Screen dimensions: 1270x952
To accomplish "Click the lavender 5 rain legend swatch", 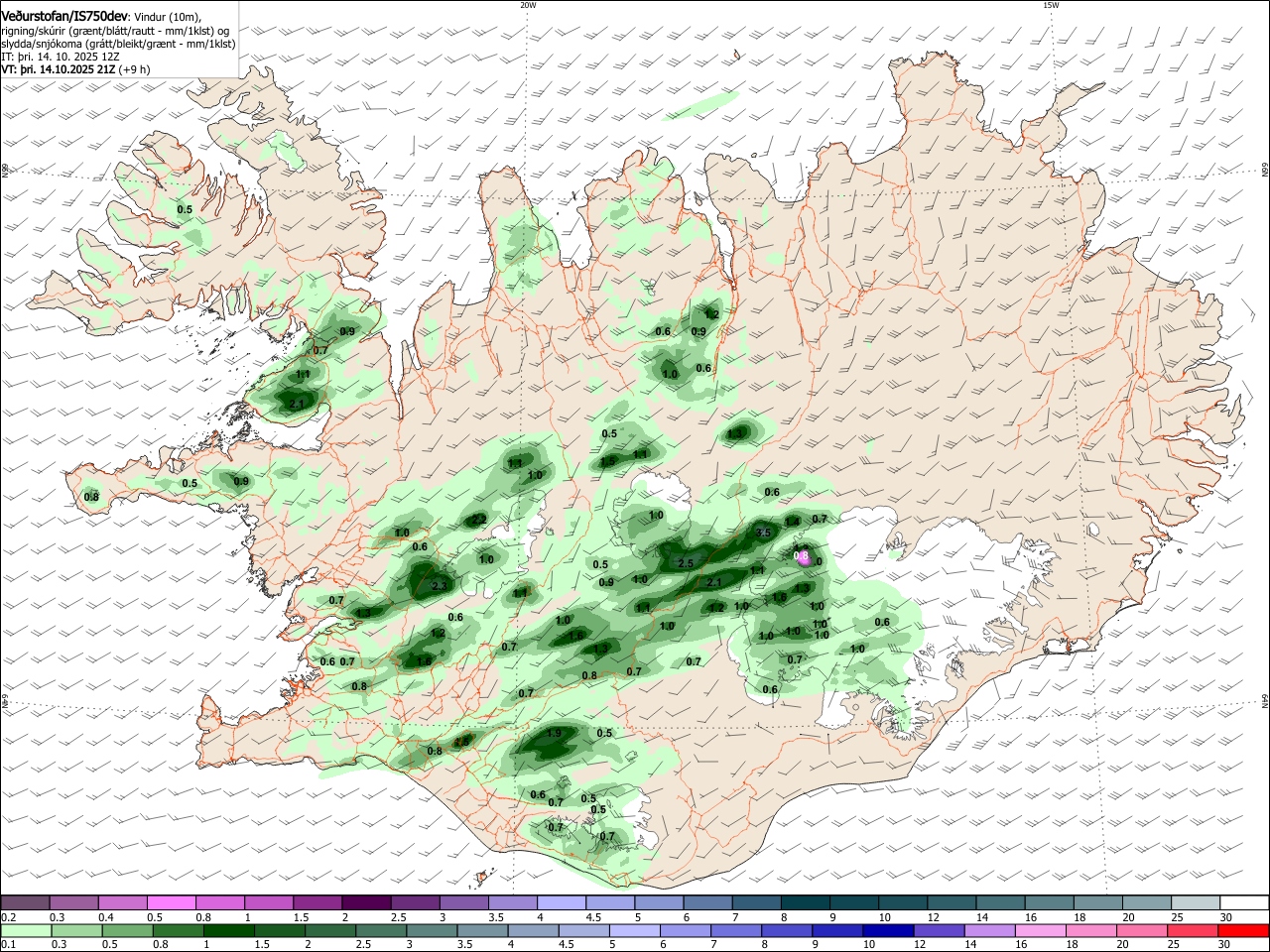I will (635, 931).
